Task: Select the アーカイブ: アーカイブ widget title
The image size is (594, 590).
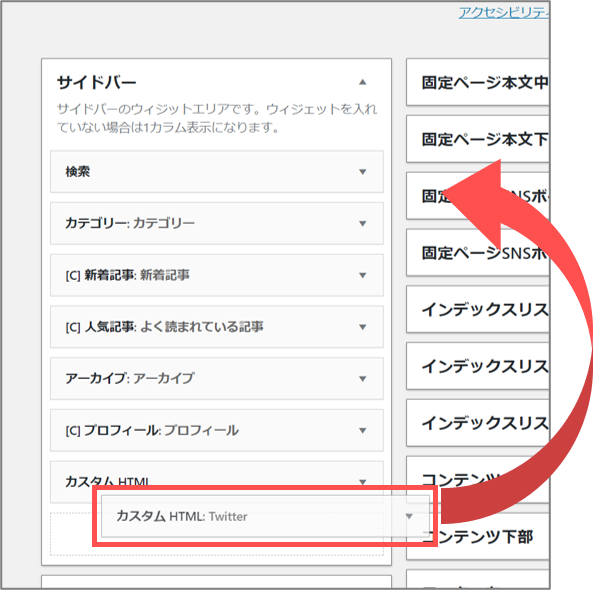Action: tap(130, 378)
